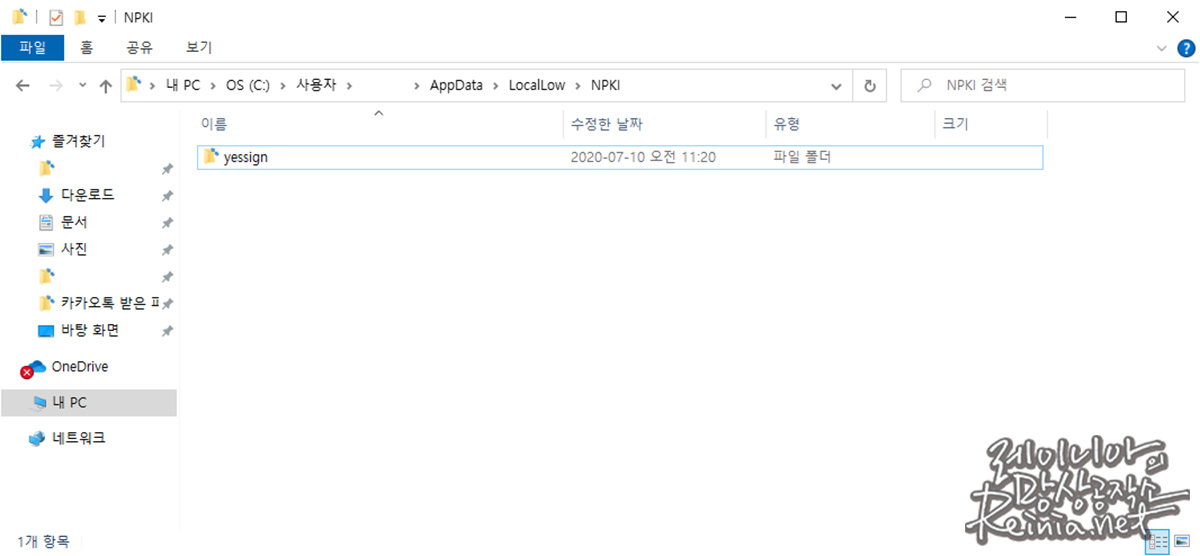
Task: Click the yessign folder icon
Action: pyautogui.click(x=210, y=157)
